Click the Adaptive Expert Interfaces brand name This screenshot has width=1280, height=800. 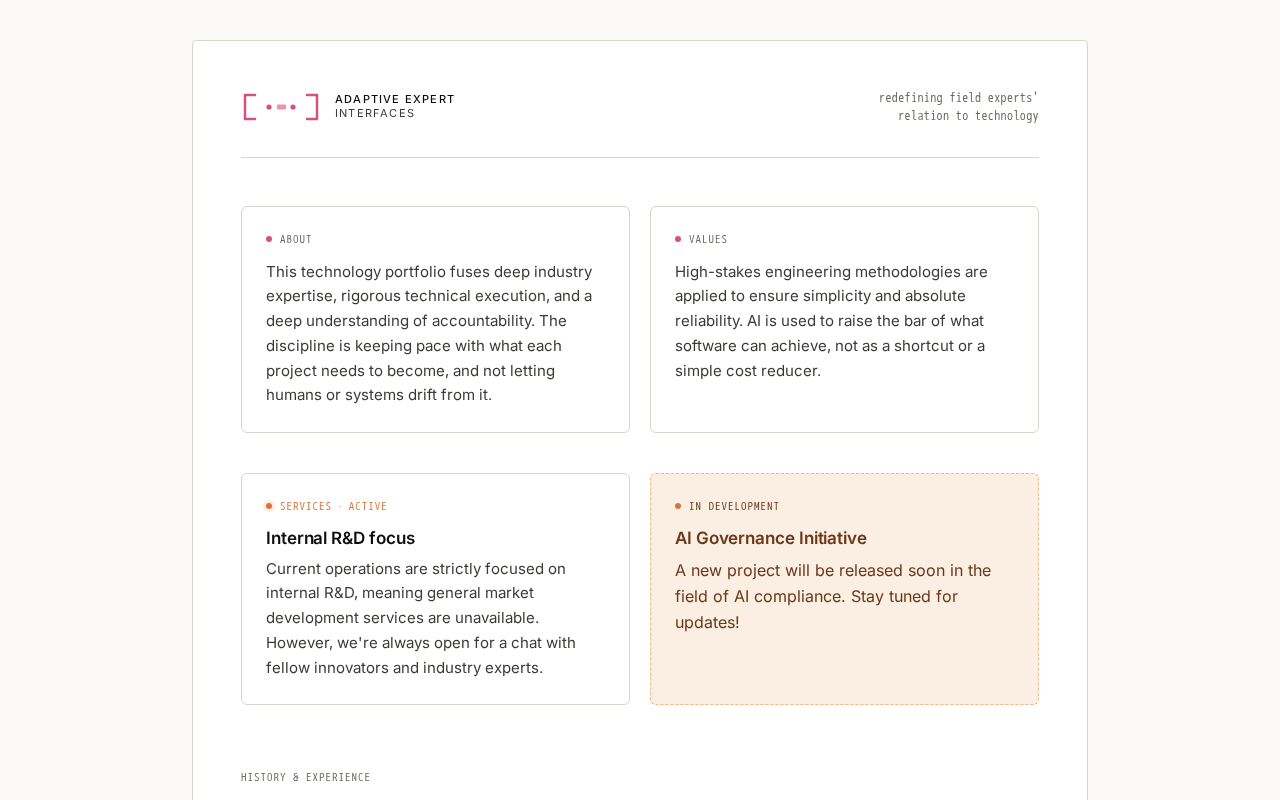click(394, 106)
